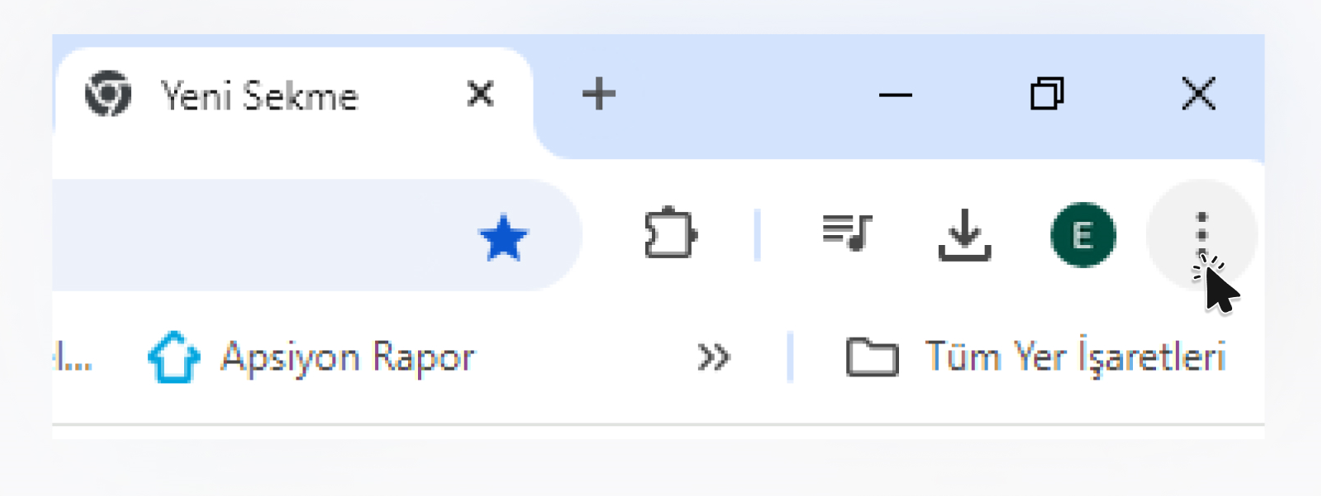The height and width of the screenshot is (496, 1321).
Task: Open the Apsiyon Rapor bookmark
Action: (311, 357)
